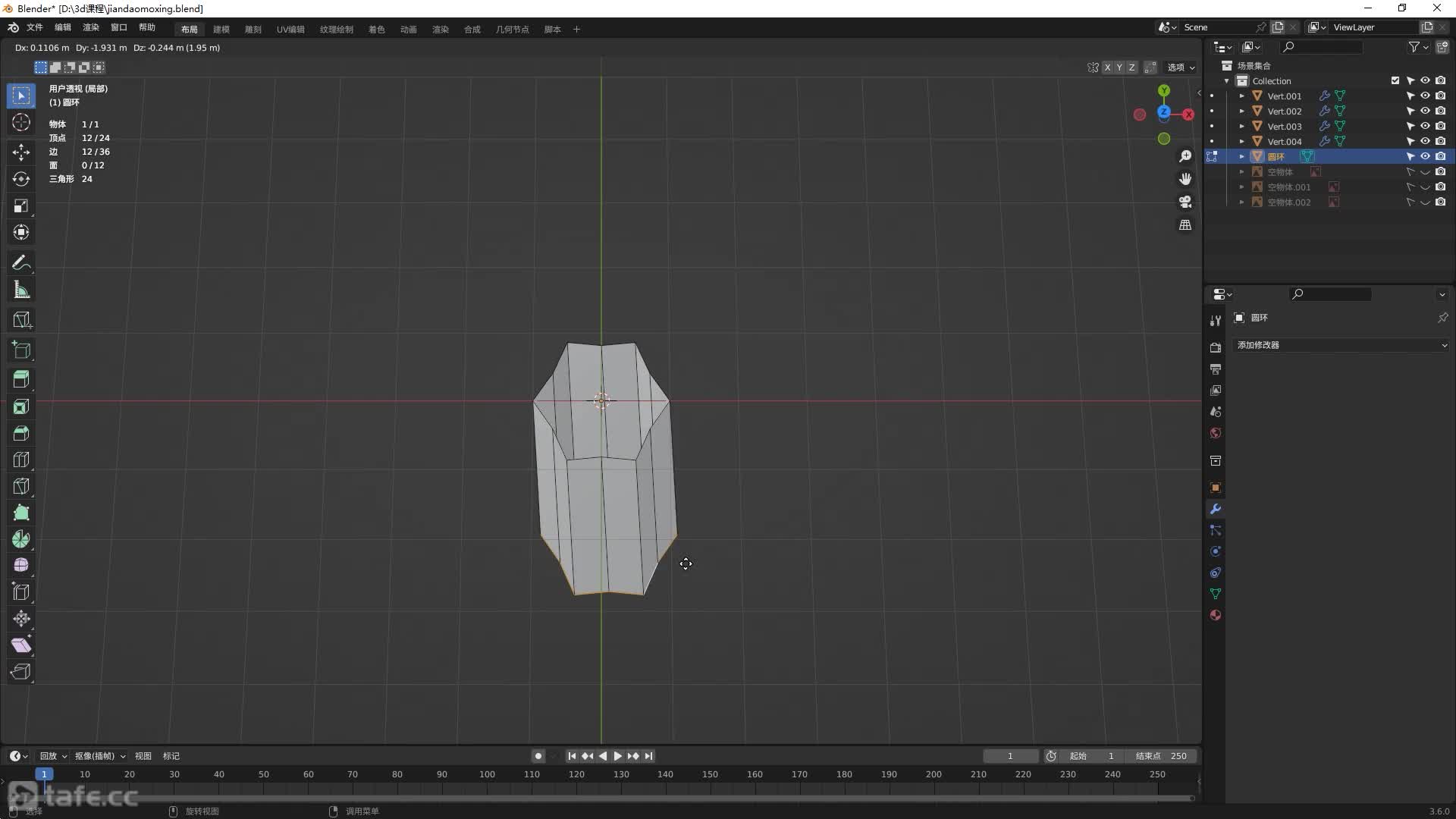The image size is (1456, 819).
Task: Select the Bevel tool
Action: pyautogui.click(x=21, y=433)
